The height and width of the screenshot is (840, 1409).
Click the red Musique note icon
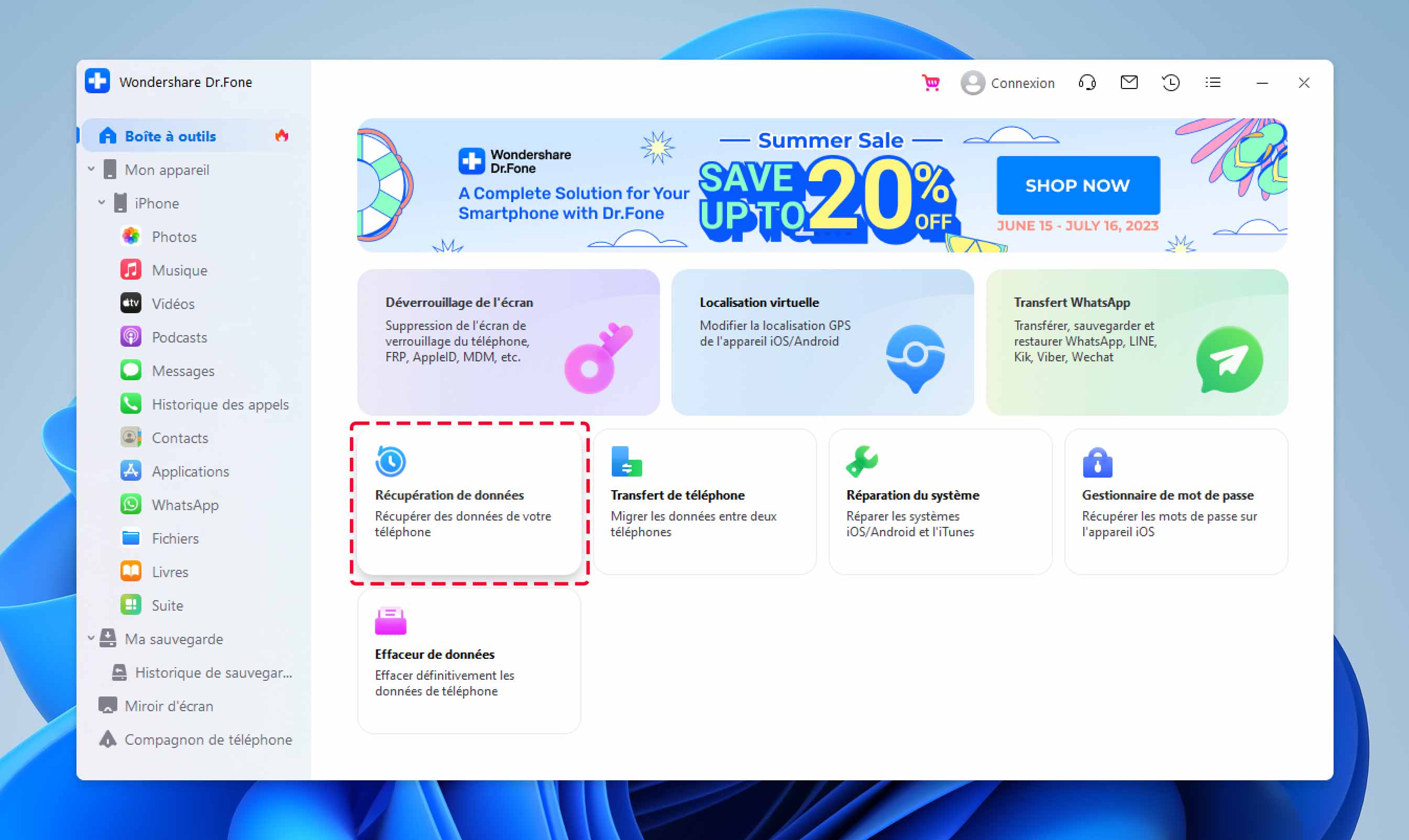pos(131,269)
